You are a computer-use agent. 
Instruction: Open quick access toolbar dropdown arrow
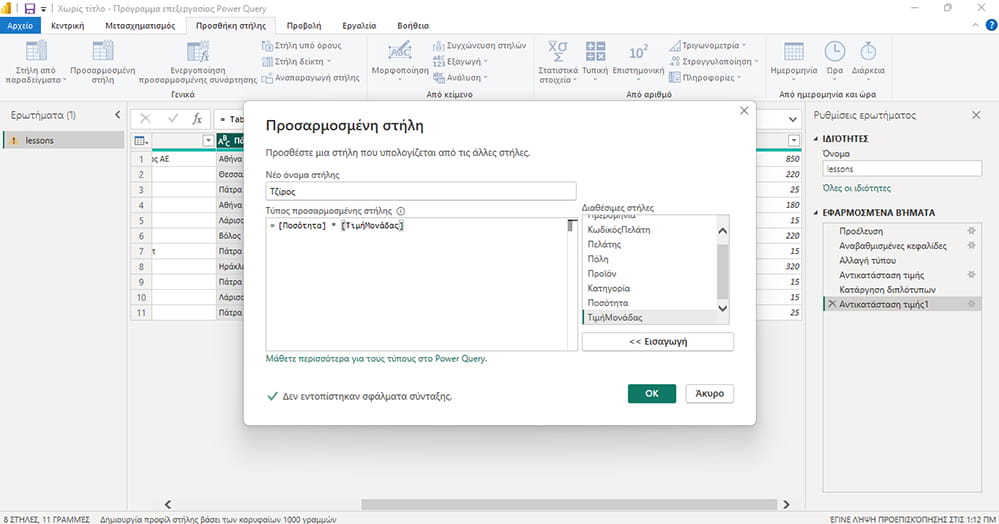point(44,9)
